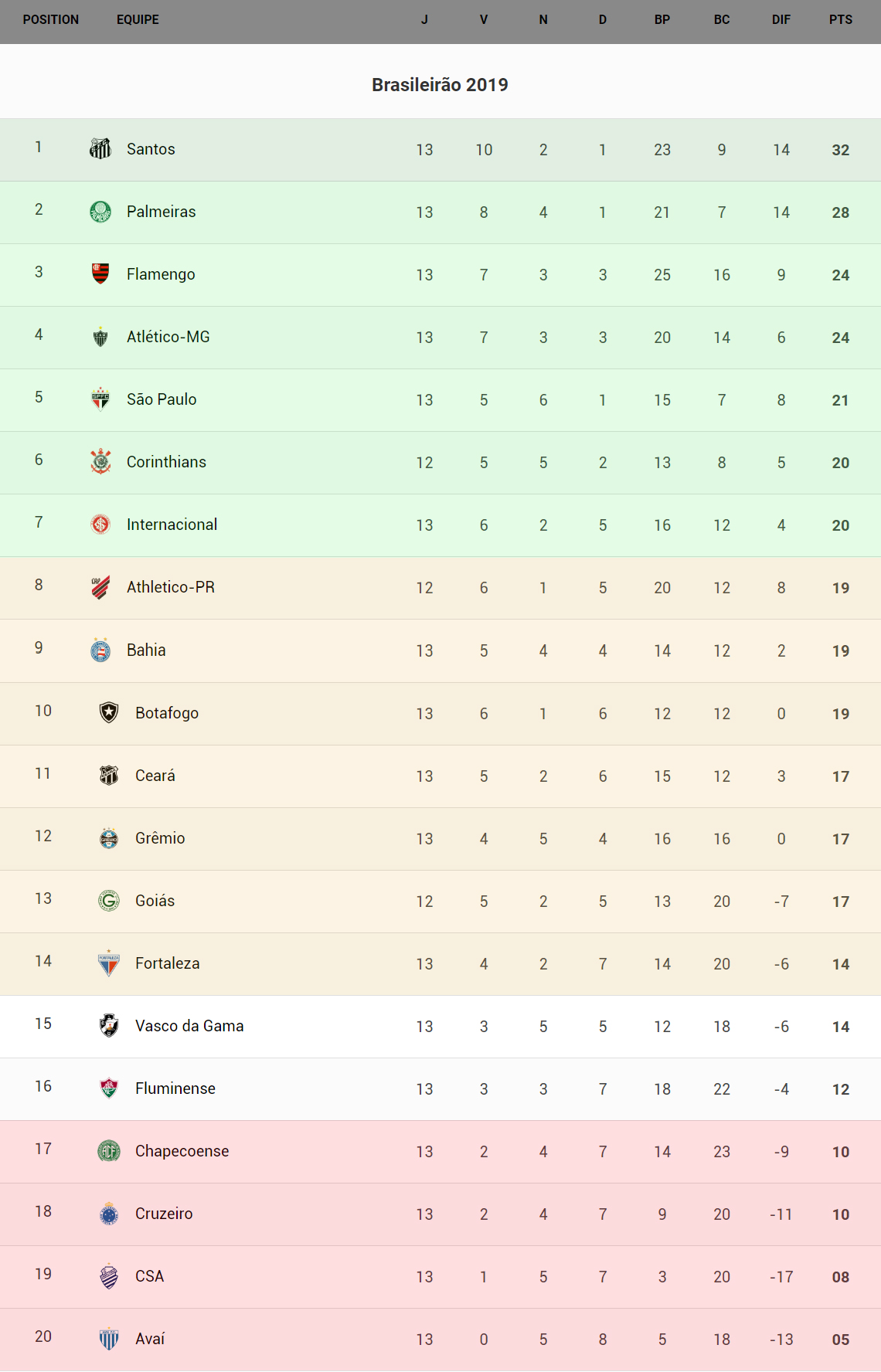This screenshot has width=881, height=1372.
Task: Click the Palmeiras team logo
Action: tap(100, 211)
